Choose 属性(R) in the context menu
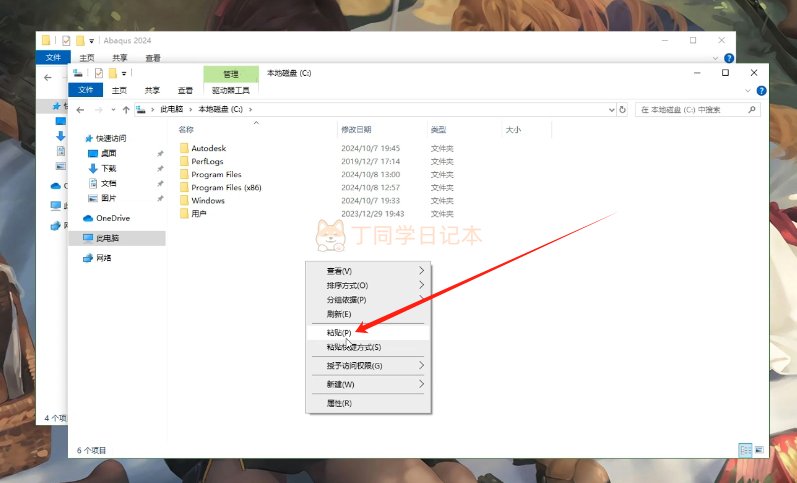Screen dimensions: 797x483 (368, 403)
